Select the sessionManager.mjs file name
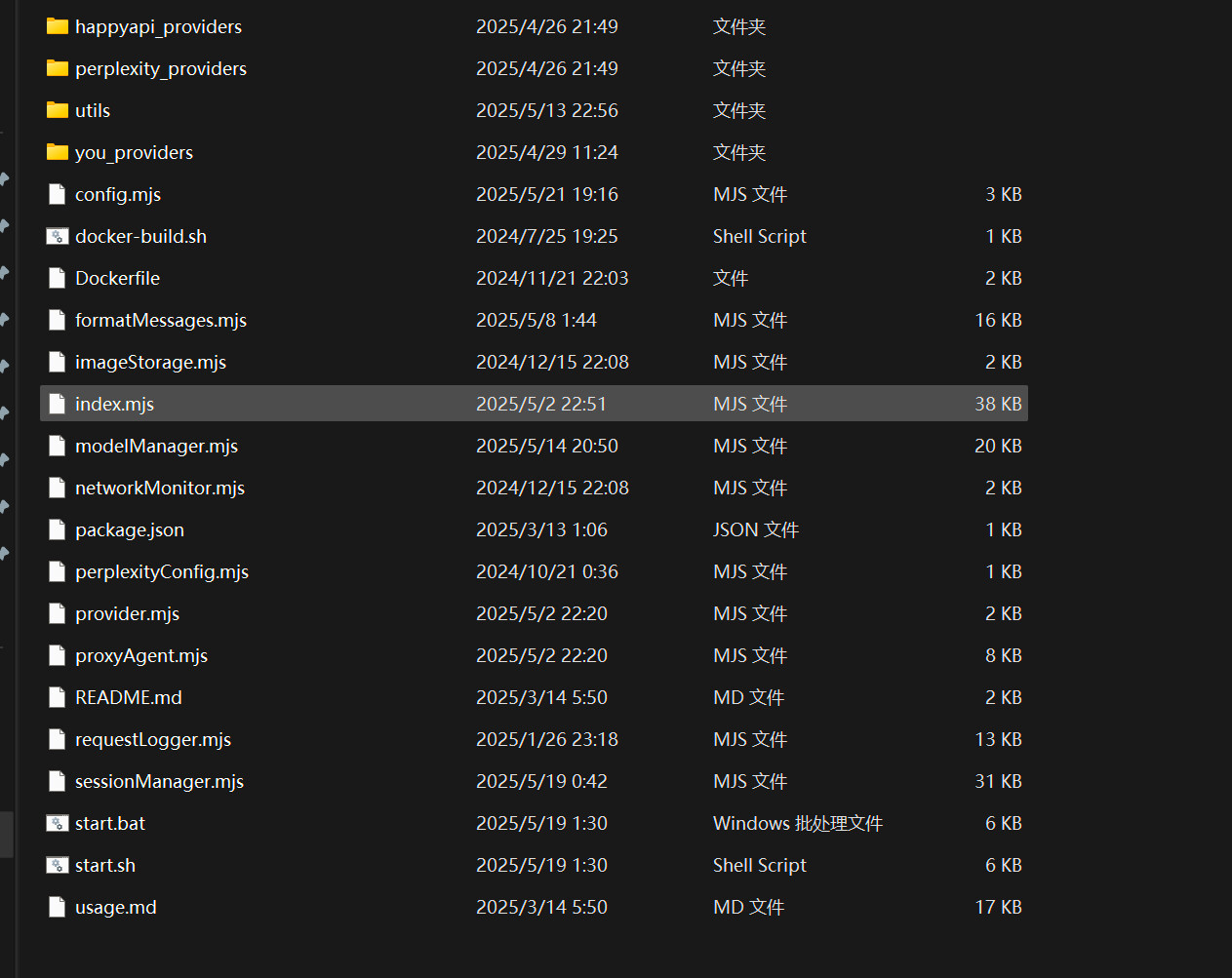Viewport: 1232px width, 978px height. [x=159, y=781]
